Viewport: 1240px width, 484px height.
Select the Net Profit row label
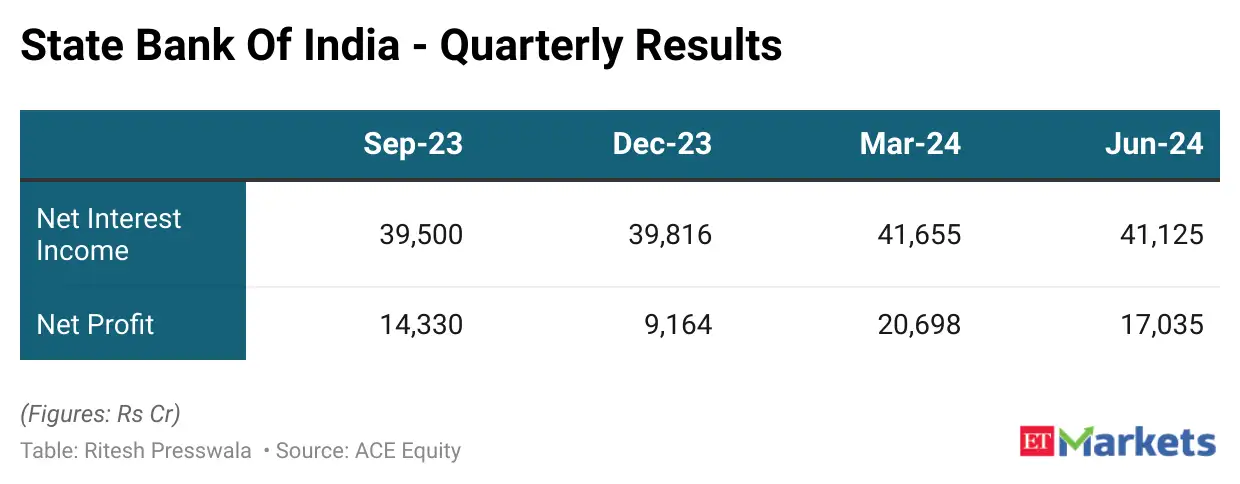point(95,324)
